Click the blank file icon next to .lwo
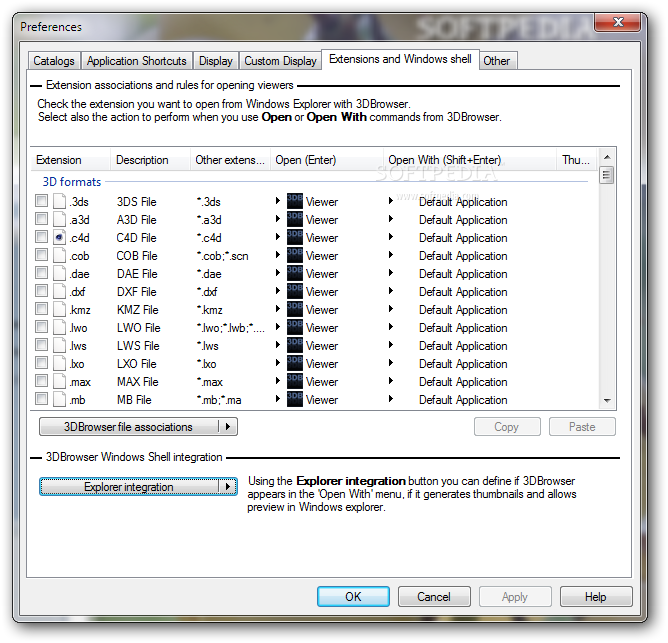 [60, 327]
